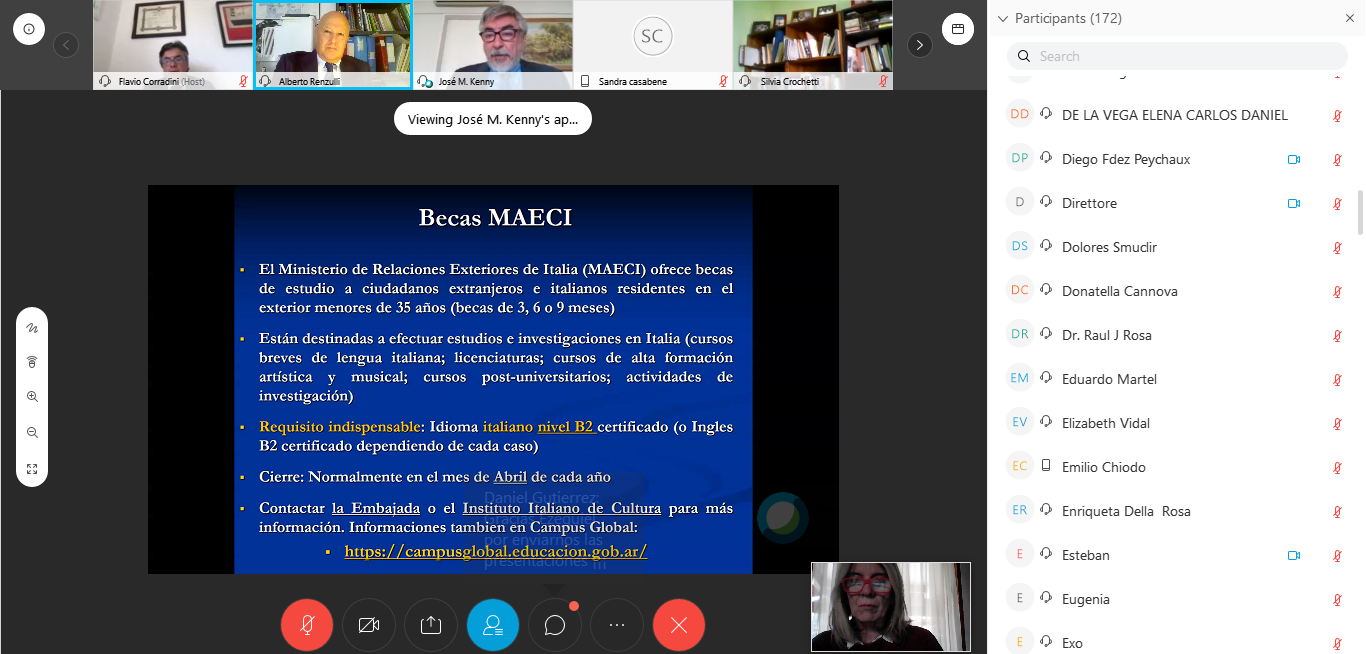This screenshot has height=654, width=1366.
Task: Toggle the muted mic for Donatella Cannova
Action: click(1337, 292)
